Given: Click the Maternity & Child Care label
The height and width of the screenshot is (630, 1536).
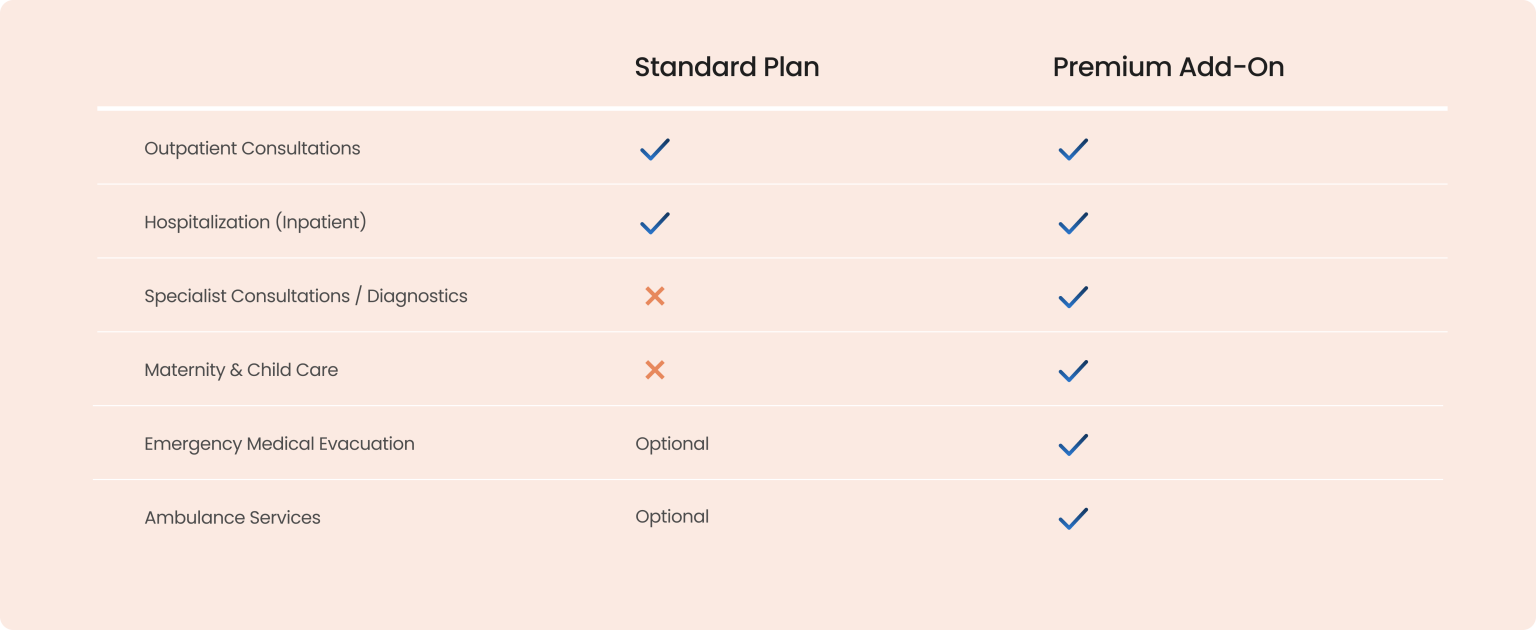Looking at the screenshot, I should [x=241, y=370].
